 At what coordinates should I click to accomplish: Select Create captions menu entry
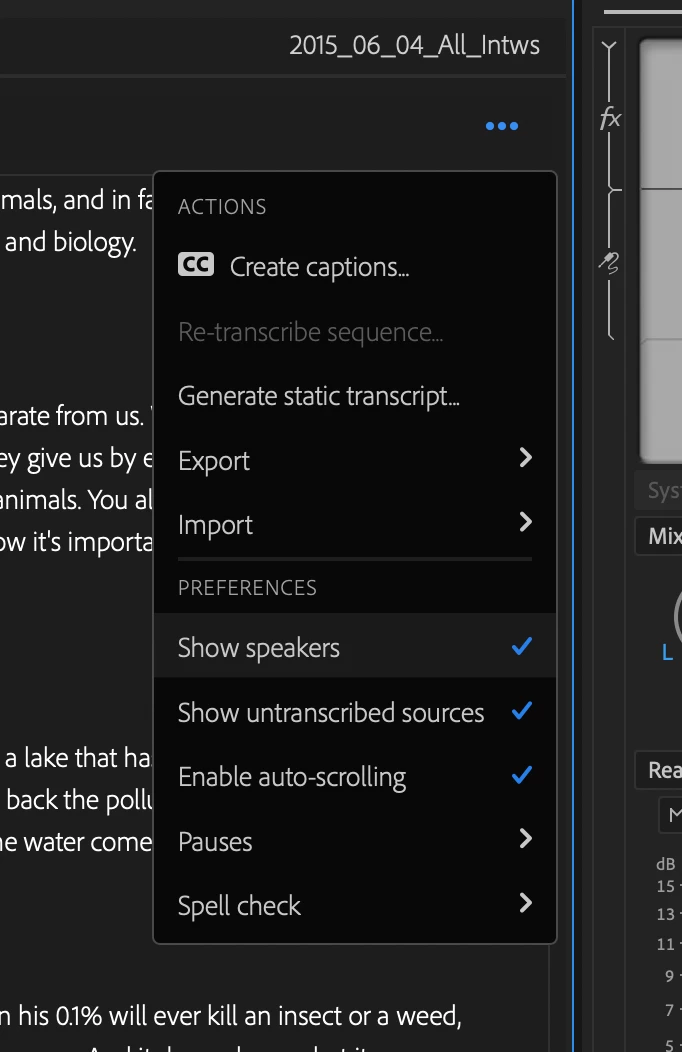pos(319,267)
